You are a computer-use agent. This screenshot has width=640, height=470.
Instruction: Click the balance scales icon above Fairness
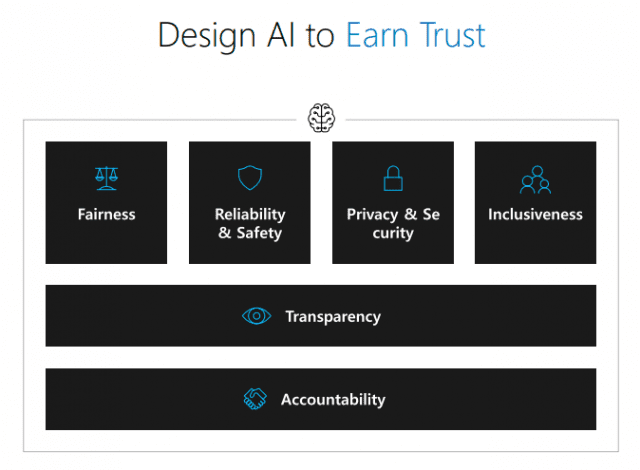107,178
